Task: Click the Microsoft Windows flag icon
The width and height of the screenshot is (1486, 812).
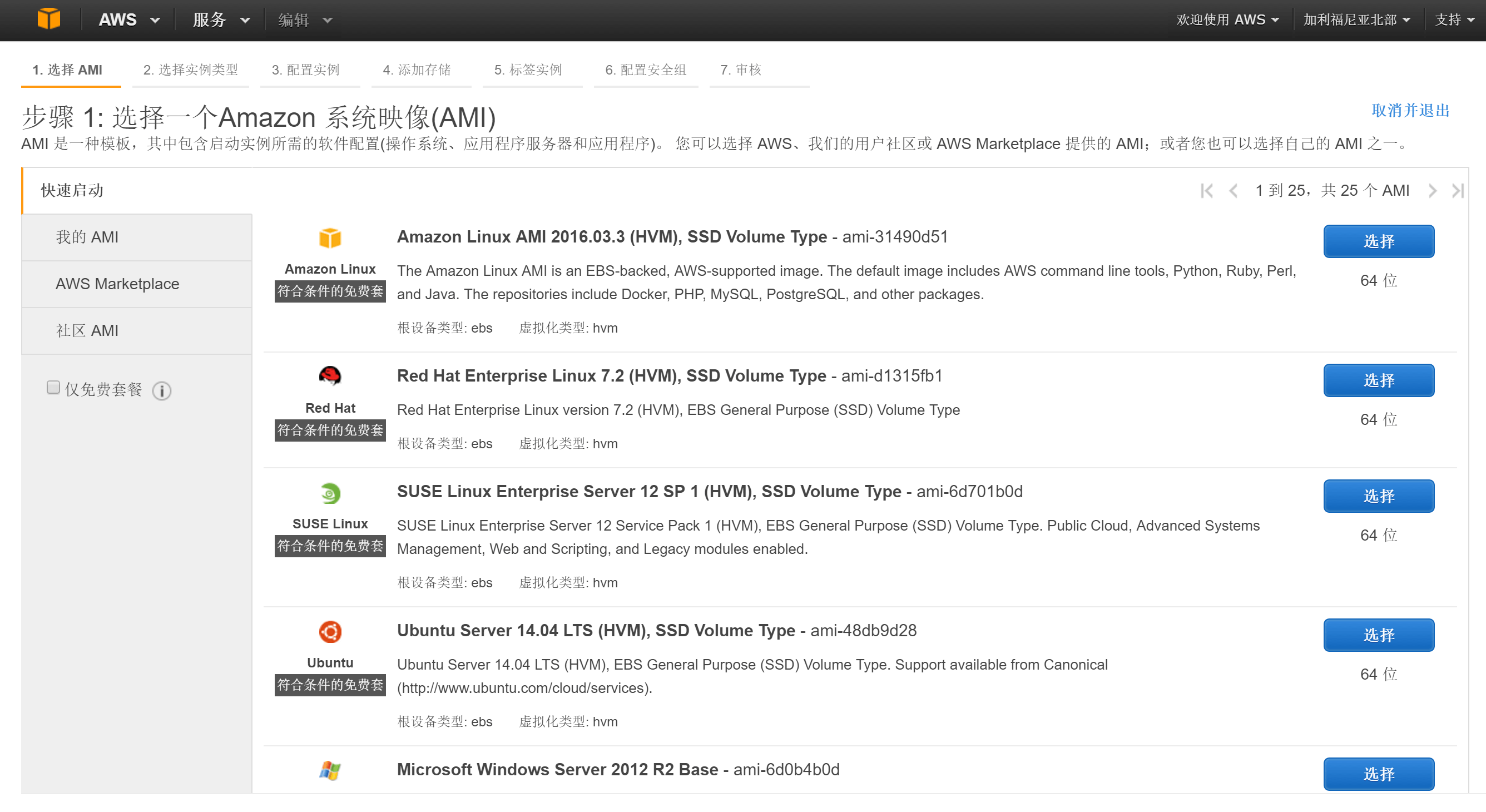Action: pos(330,770)
